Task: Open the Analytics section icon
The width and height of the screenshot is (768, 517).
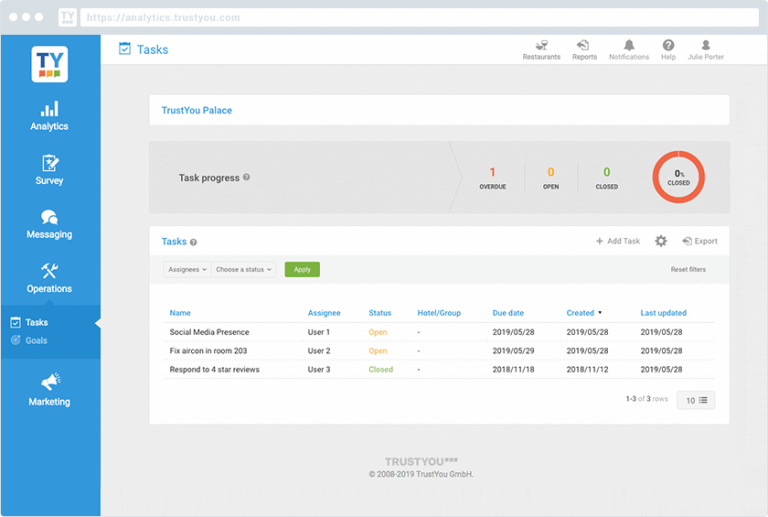Action: pyautogui.click(x=49, y=109)
